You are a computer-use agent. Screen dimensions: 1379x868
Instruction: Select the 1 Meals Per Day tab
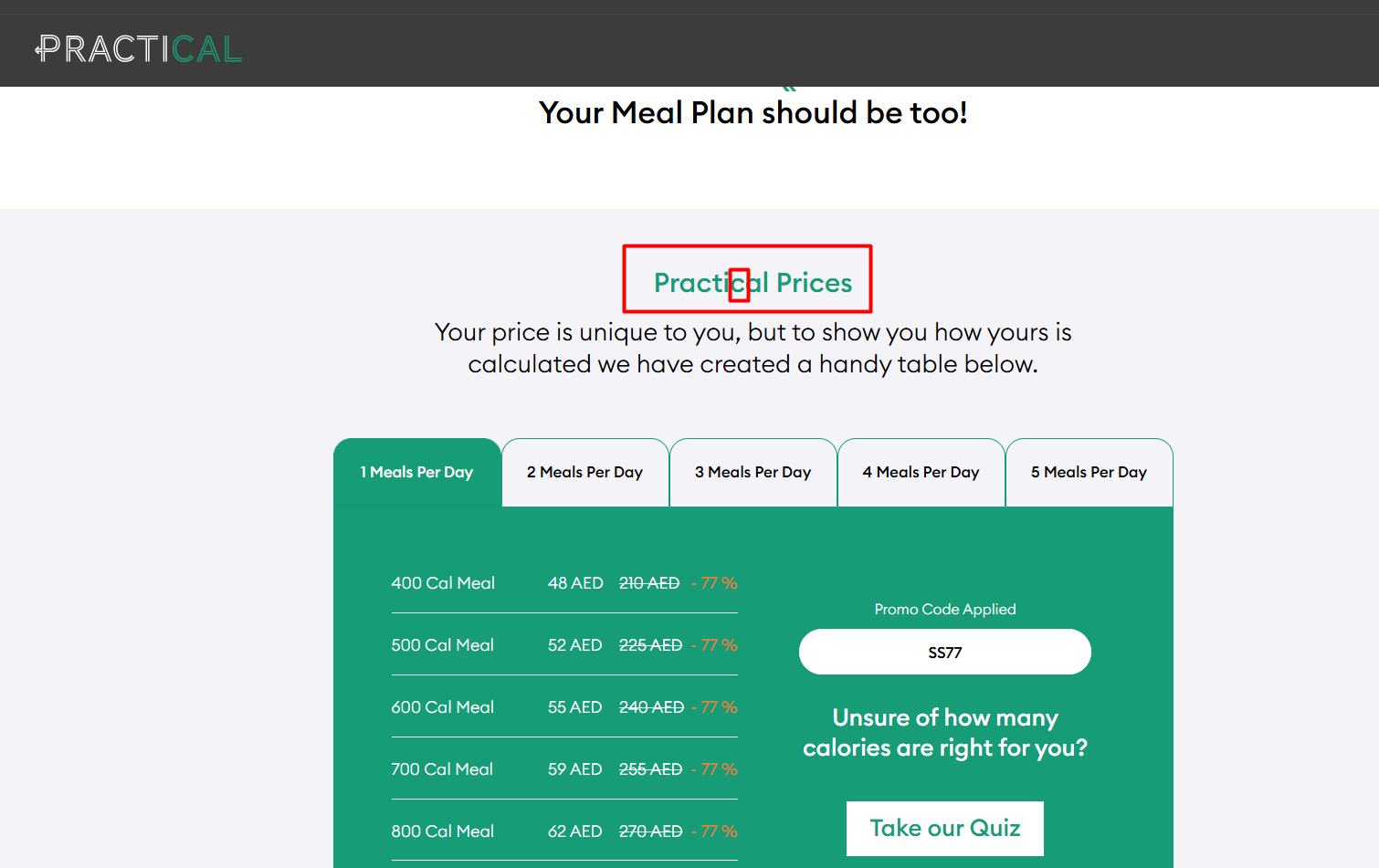pos(417,473)
